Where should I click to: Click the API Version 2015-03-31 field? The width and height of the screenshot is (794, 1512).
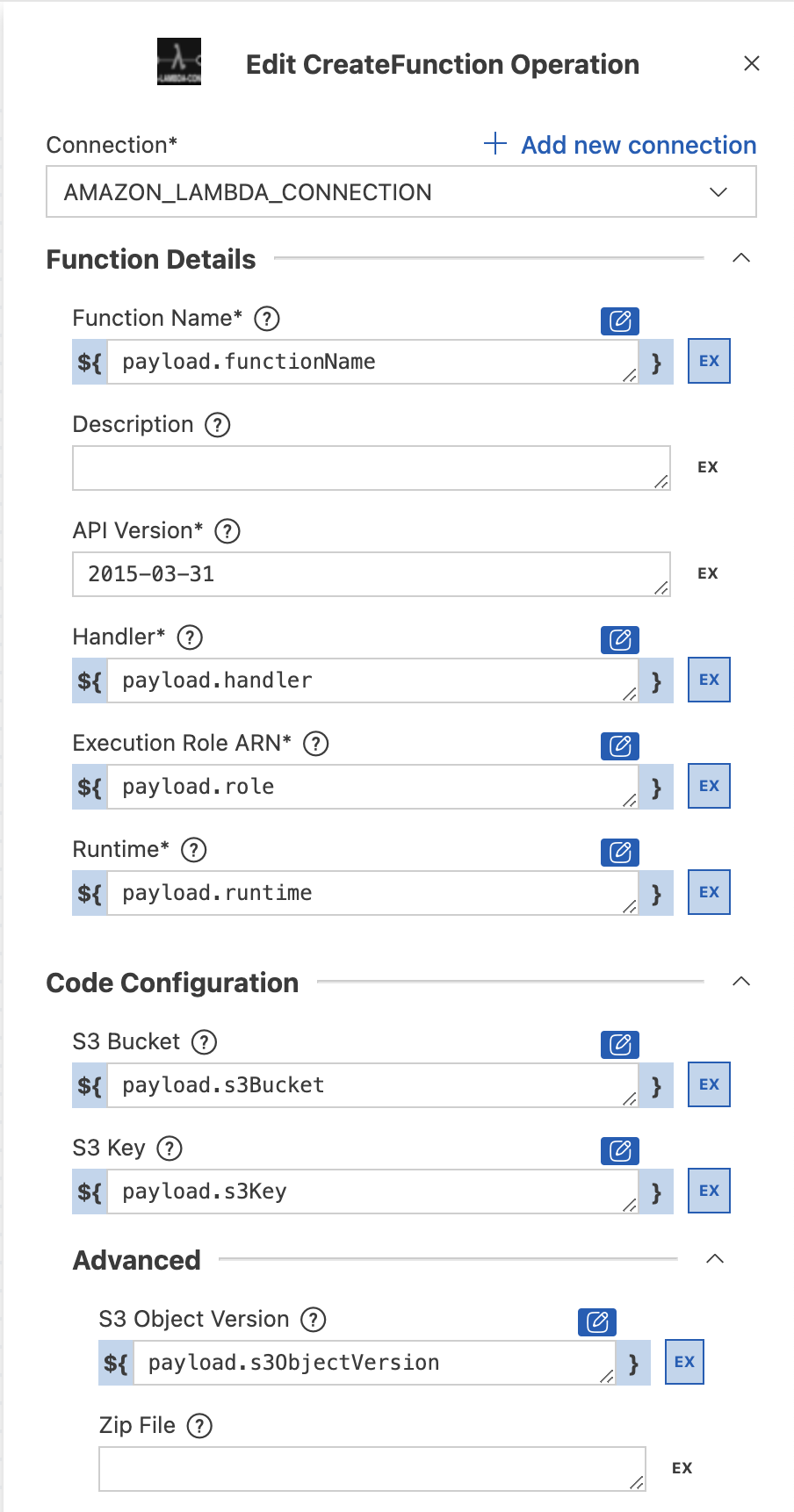point(372,574)
